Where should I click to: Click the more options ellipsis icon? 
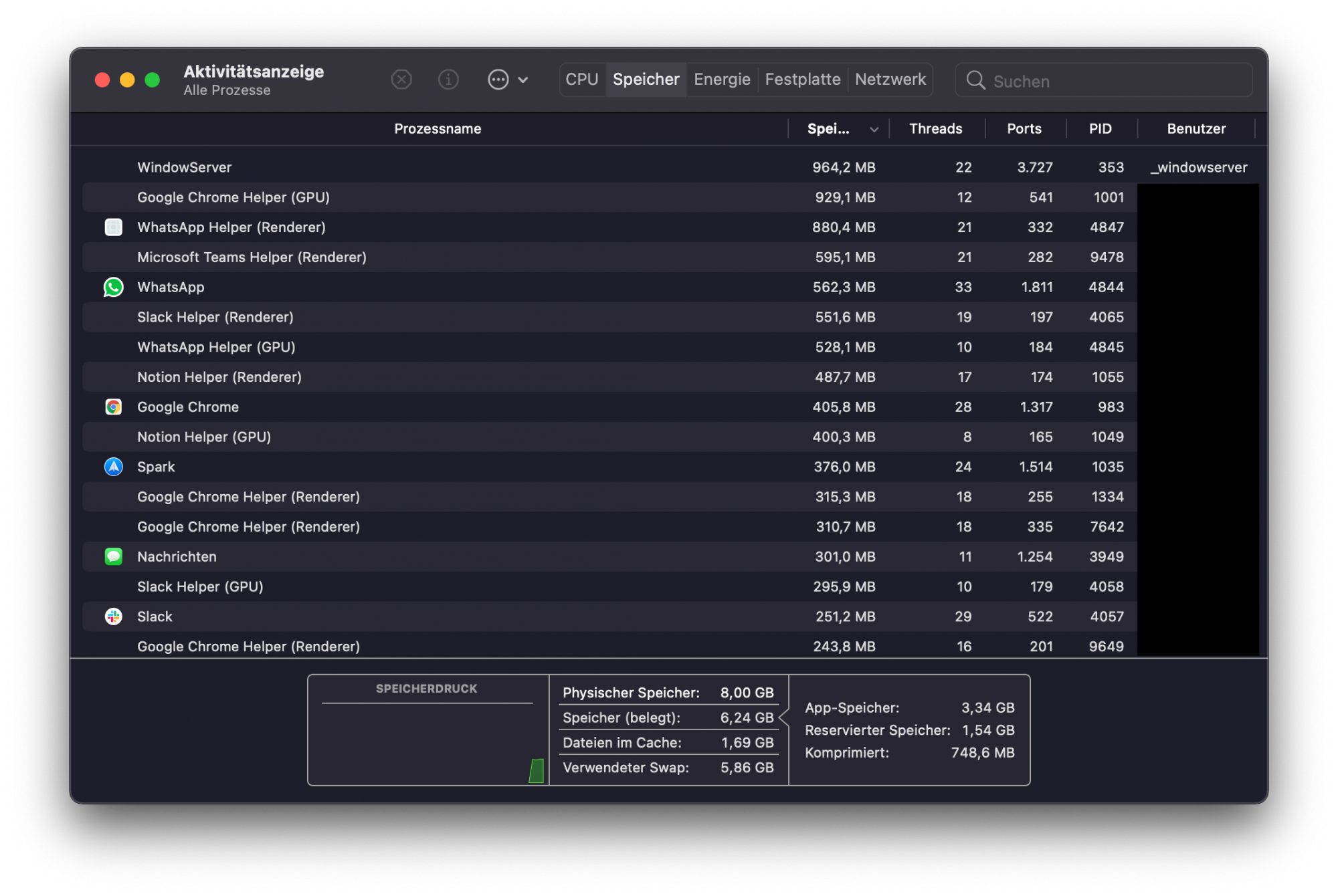(498, 80)
